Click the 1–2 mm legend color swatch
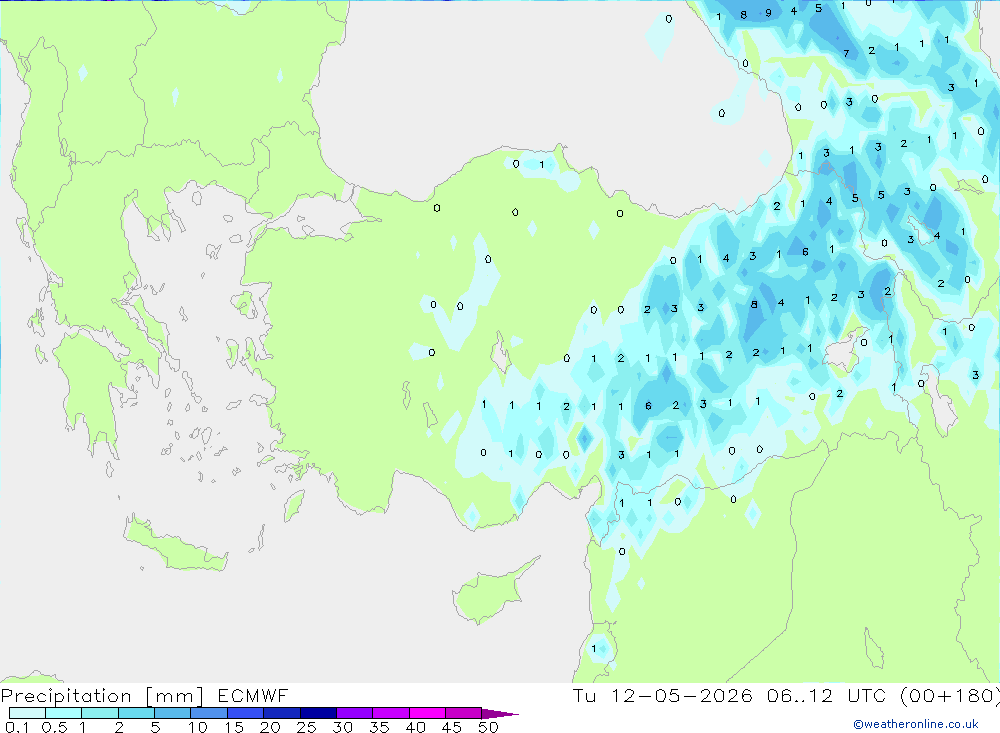The image size is (1000, 733). [100, 713]
